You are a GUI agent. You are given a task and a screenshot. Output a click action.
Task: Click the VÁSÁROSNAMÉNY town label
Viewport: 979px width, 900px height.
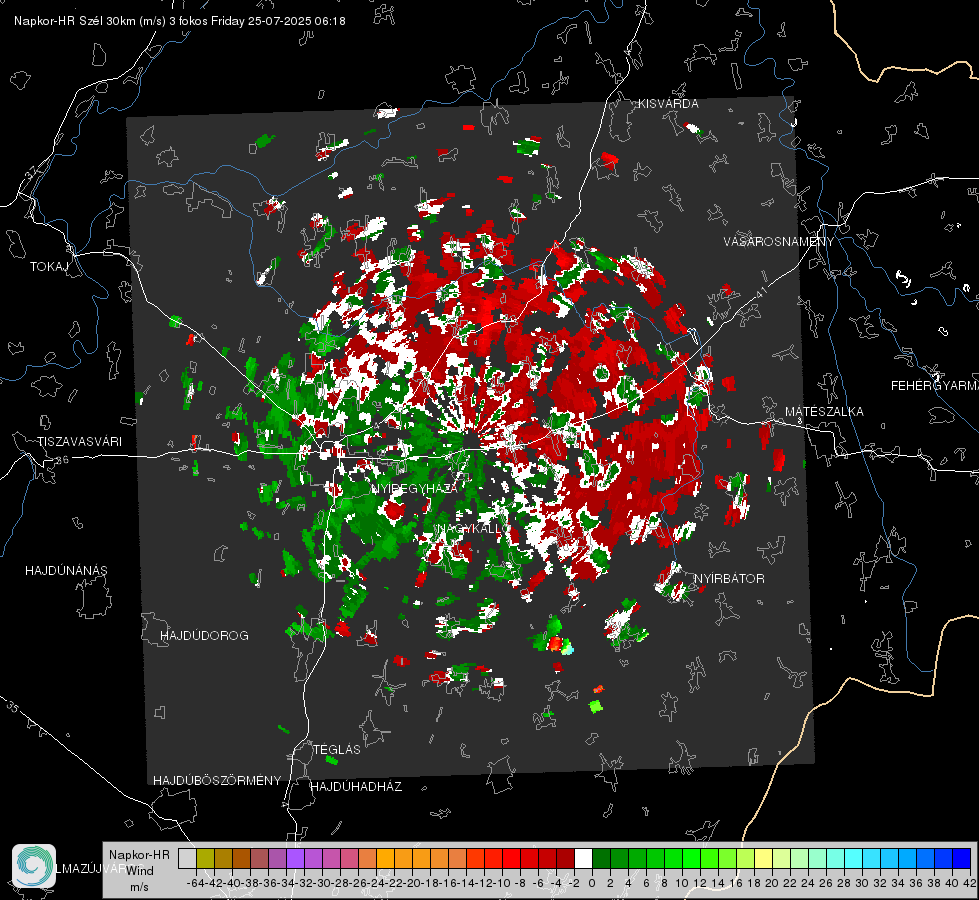[x=779, y=242]
